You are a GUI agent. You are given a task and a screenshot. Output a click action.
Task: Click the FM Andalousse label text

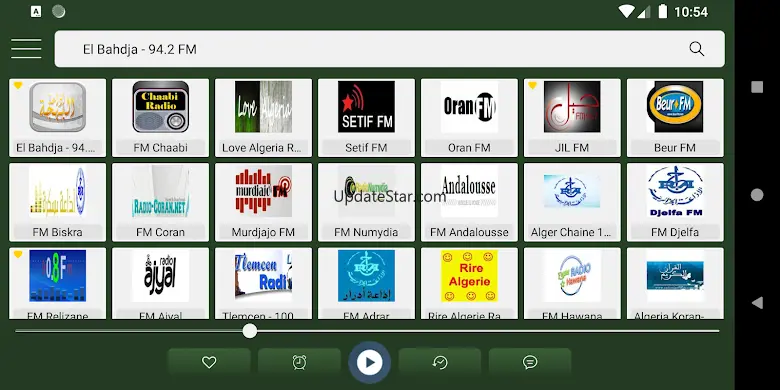click(469, 232)
